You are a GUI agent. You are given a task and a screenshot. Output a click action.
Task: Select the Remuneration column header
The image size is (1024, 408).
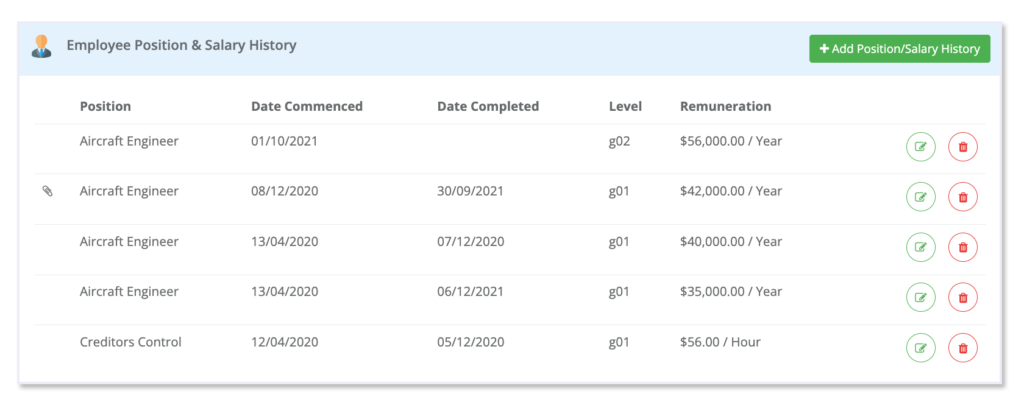point(726,106)
